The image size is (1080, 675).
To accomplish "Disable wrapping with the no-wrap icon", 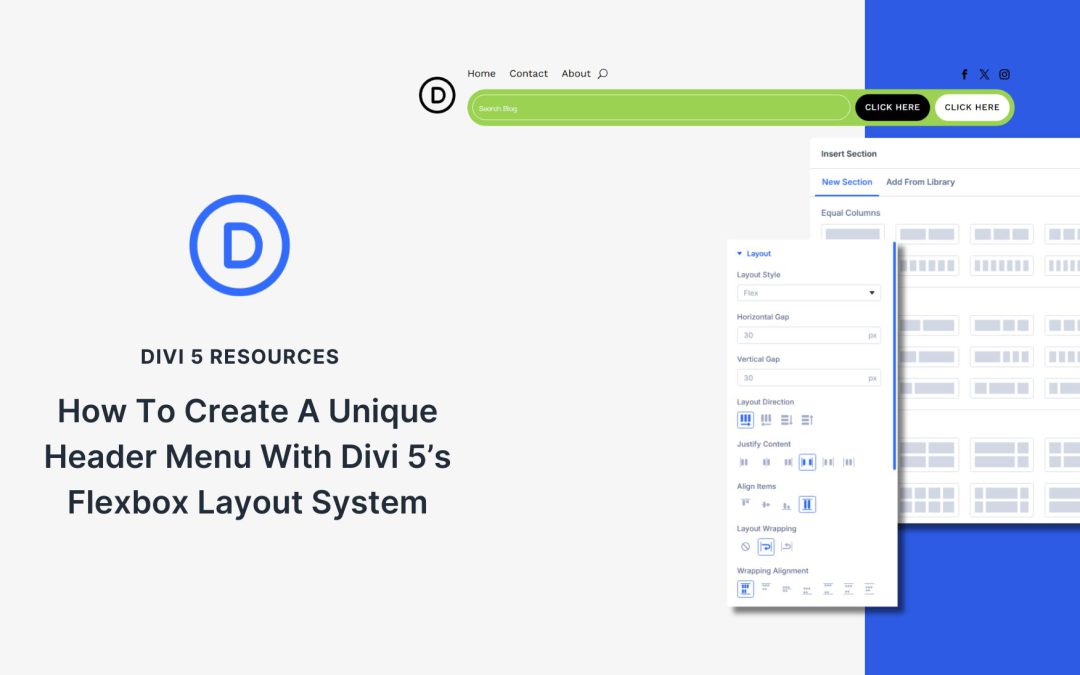I will 745,547.
